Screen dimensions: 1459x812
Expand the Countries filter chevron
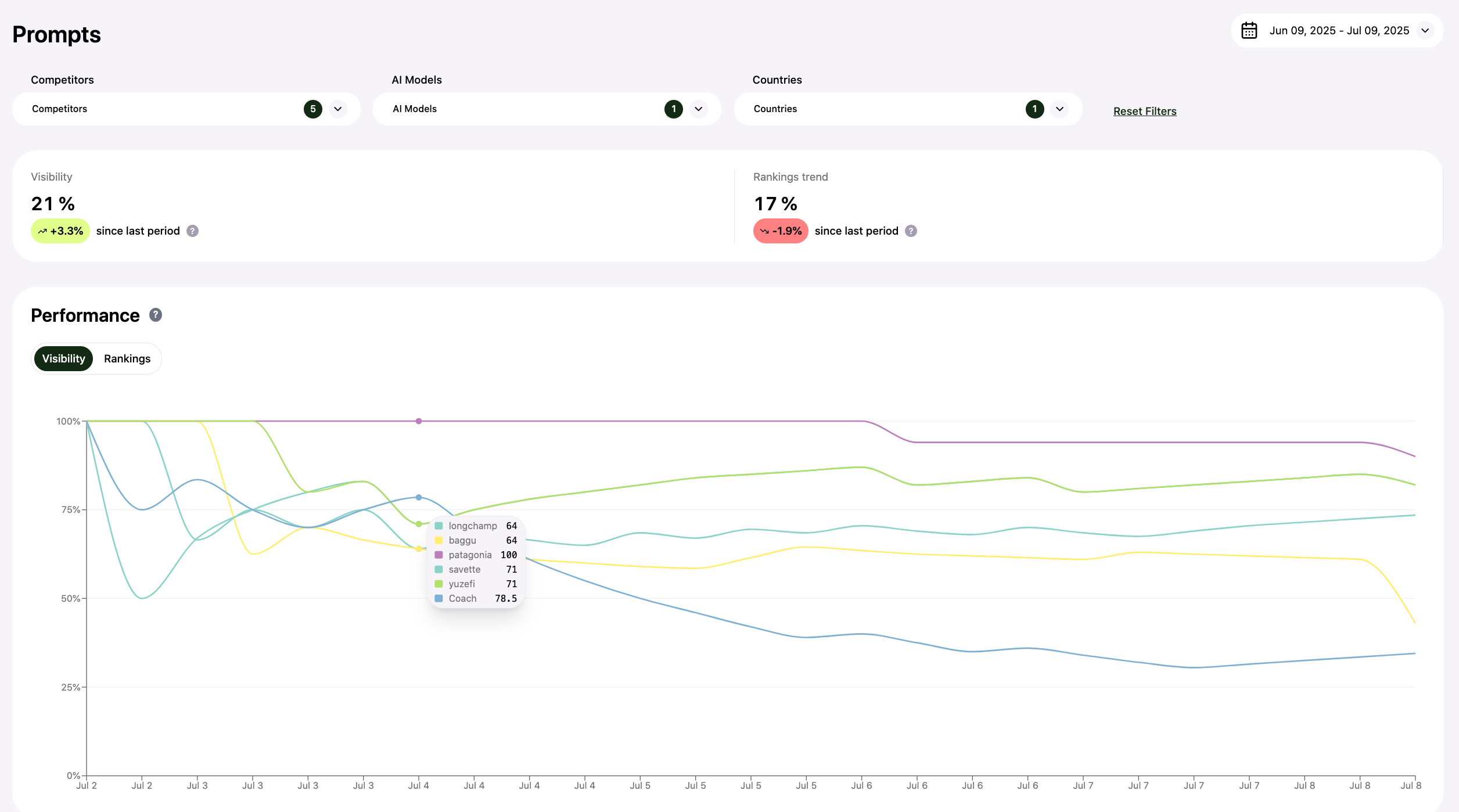coord(1059,109)
